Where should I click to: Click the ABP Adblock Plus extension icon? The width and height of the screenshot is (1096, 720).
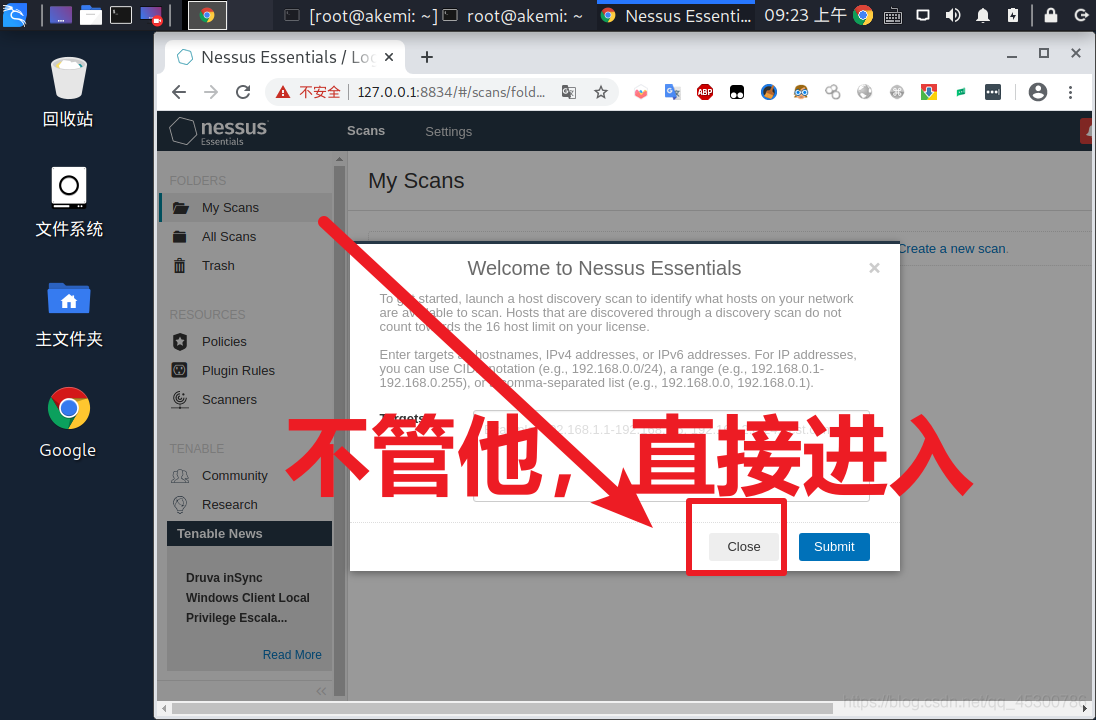point(705,92)
